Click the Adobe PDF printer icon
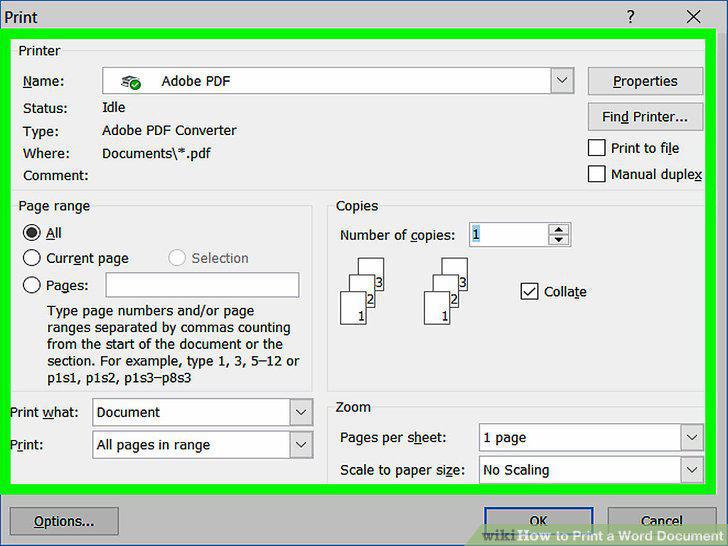728x546 pixels. point(131,82)
